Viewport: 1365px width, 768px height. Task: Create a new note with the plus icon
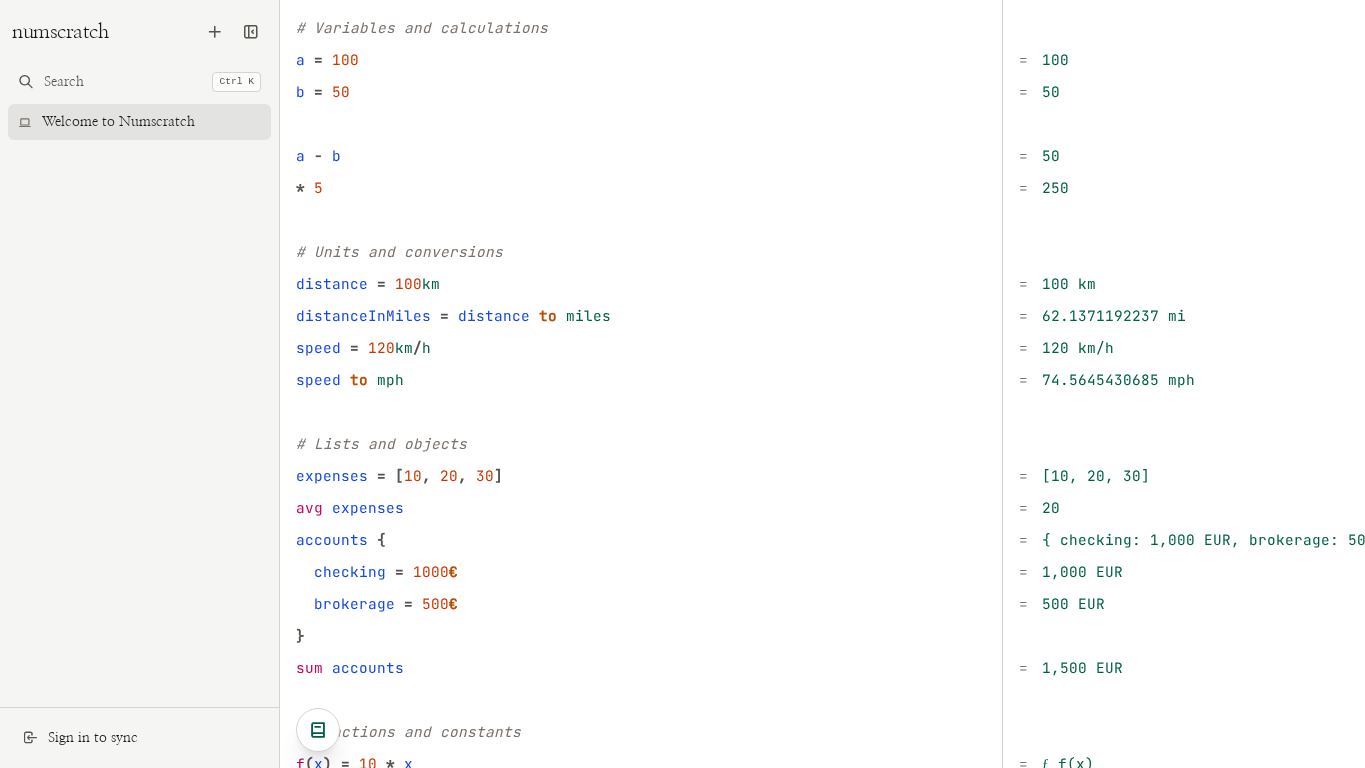pyautogui.click(x=214, y=32)
